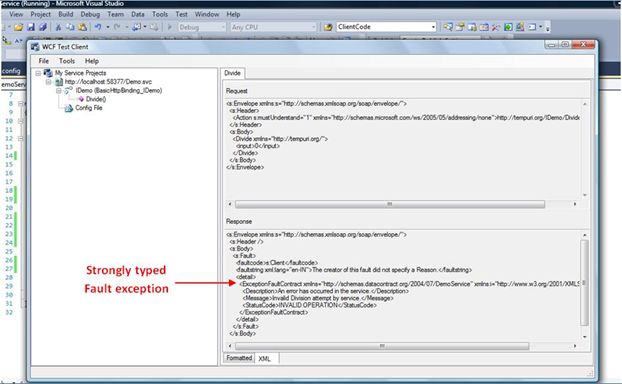This screenshot has width=622, height=384.
Task: Click Cut scissors icon in Visual Studio toolbar
Action: (58, 27)
